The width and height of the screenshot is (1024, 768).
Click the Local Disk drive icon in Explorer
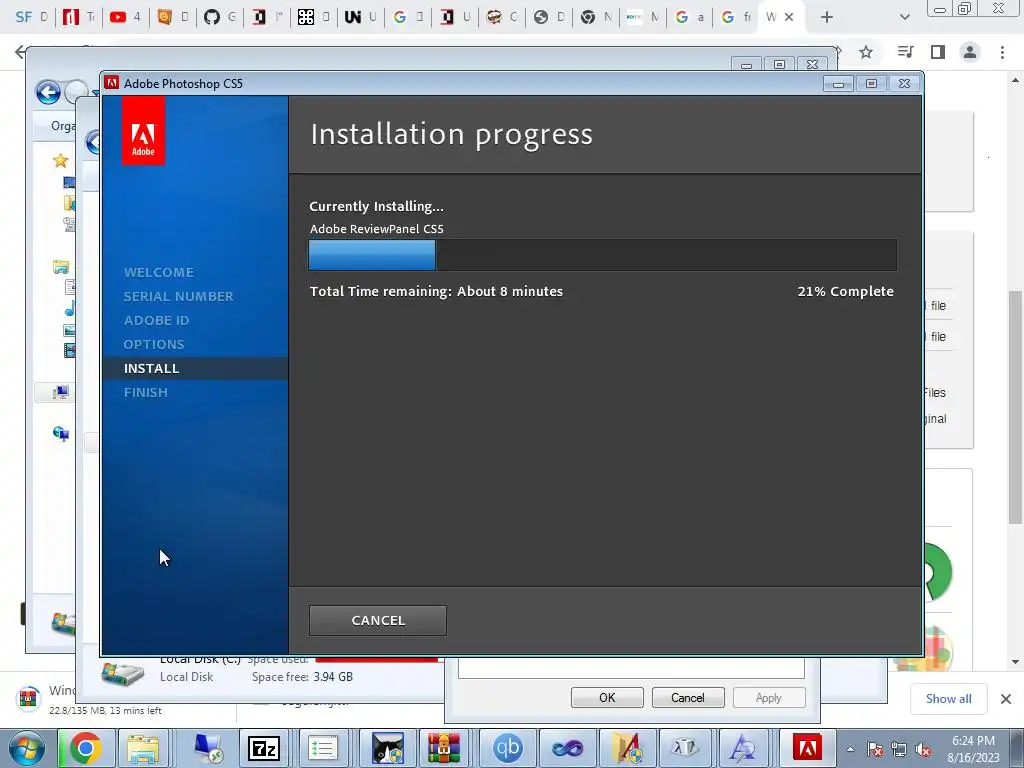[x=123, y=675]
